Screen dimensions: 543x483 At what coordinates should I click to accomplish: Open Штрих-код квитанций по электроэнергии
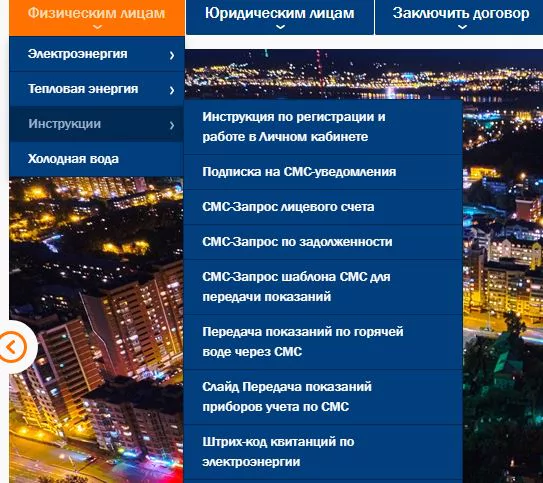point(323,452)
